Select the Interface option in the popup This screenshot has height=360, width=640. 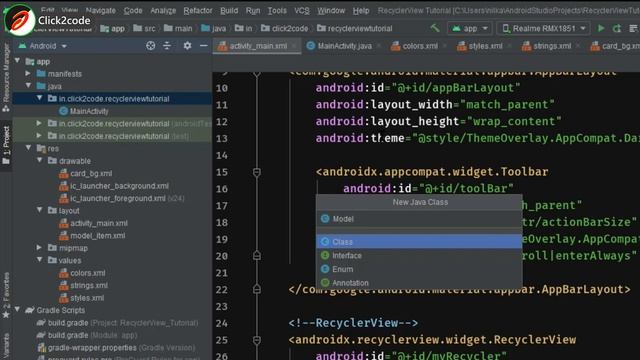[x=419, y=256]
